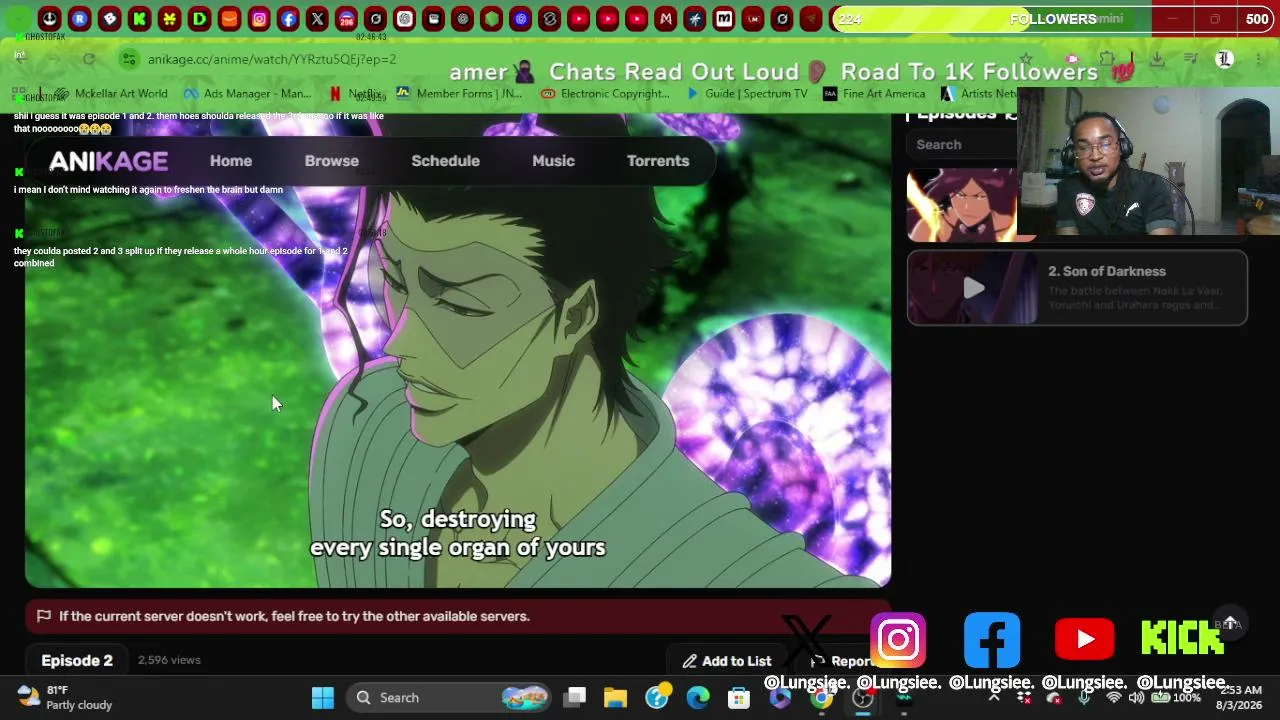The height and width of the screenshot is (720, 1280).
Task: Open Microsoft Edge from the taskbar
Action: [698, 698]
